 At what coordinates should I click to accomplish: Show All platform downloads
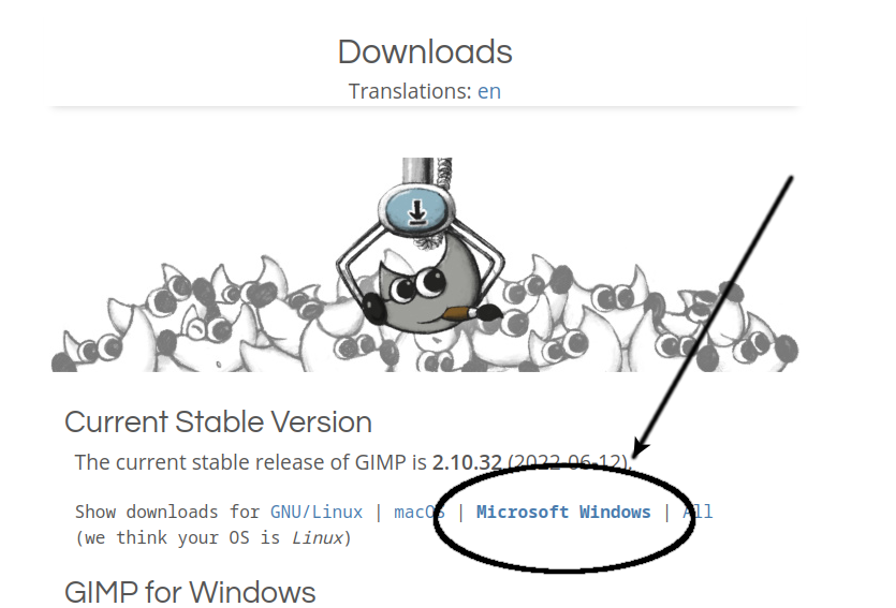click(x=698, y=511)
